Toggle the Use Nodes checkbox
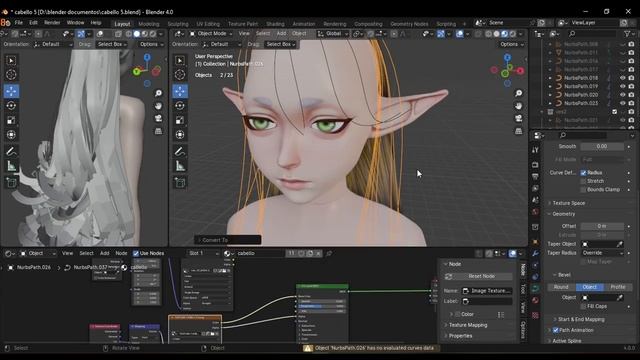Viewport: 640px width, 360px height. [136, 253]
